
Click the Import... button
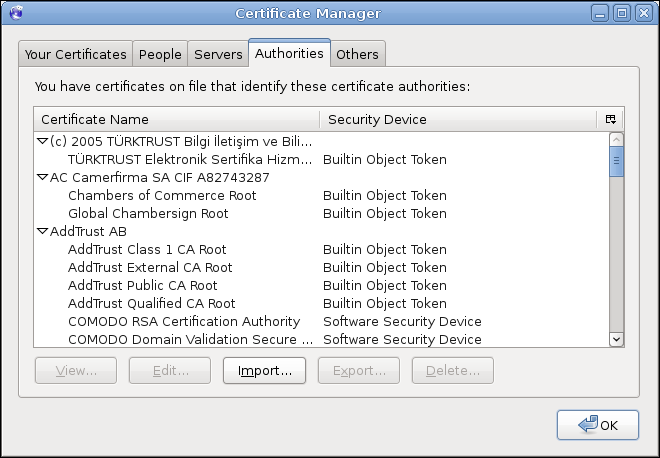(264, 370)
